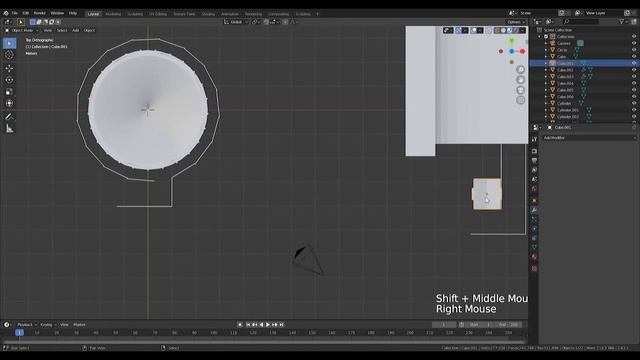
Task: Switch perspective/orthographic gizmo button
Action: 520,100
